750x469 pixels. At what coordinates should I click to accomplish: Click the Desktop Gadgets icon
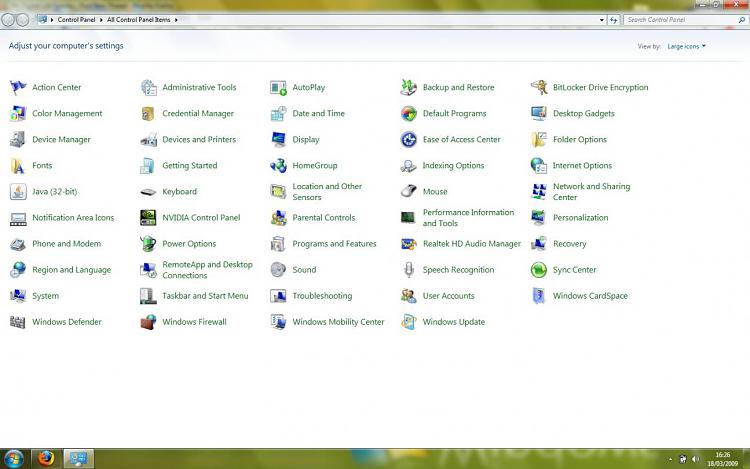click(539, 113)
